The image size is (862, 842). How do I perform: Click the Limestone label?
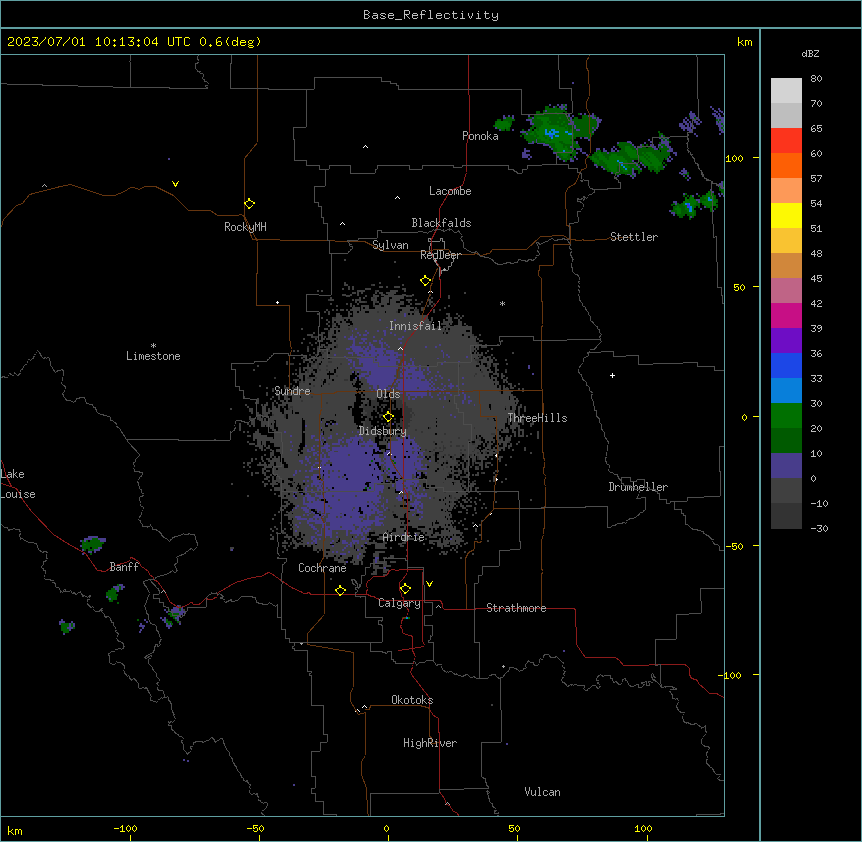point(153,356)
